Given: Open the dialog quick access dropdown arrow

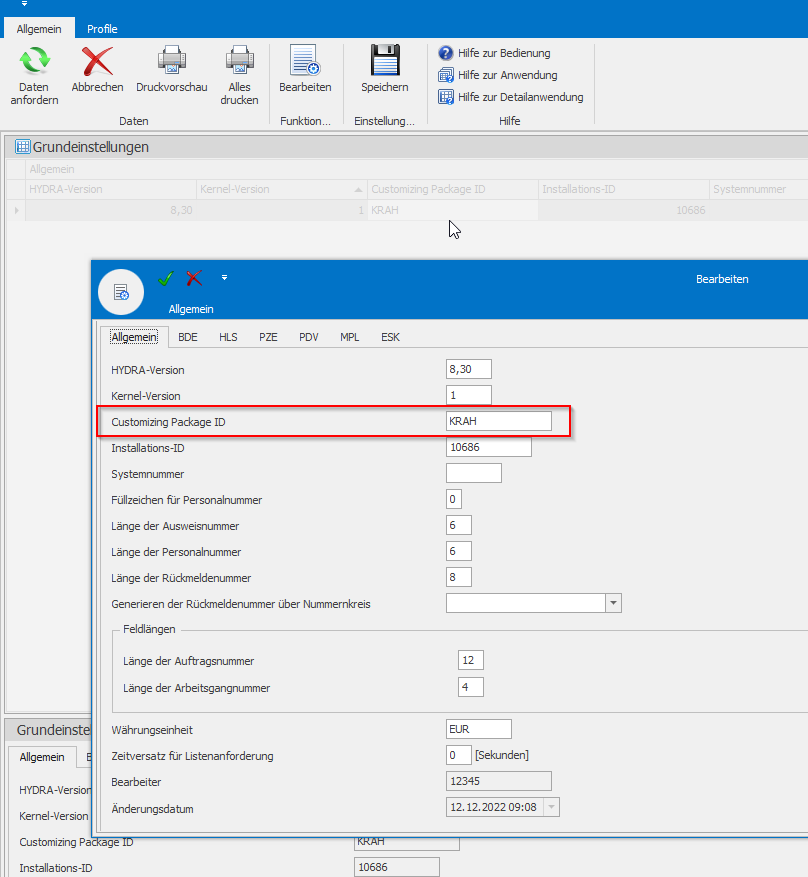Looking at the screenshot, I should tap(224, 277).
